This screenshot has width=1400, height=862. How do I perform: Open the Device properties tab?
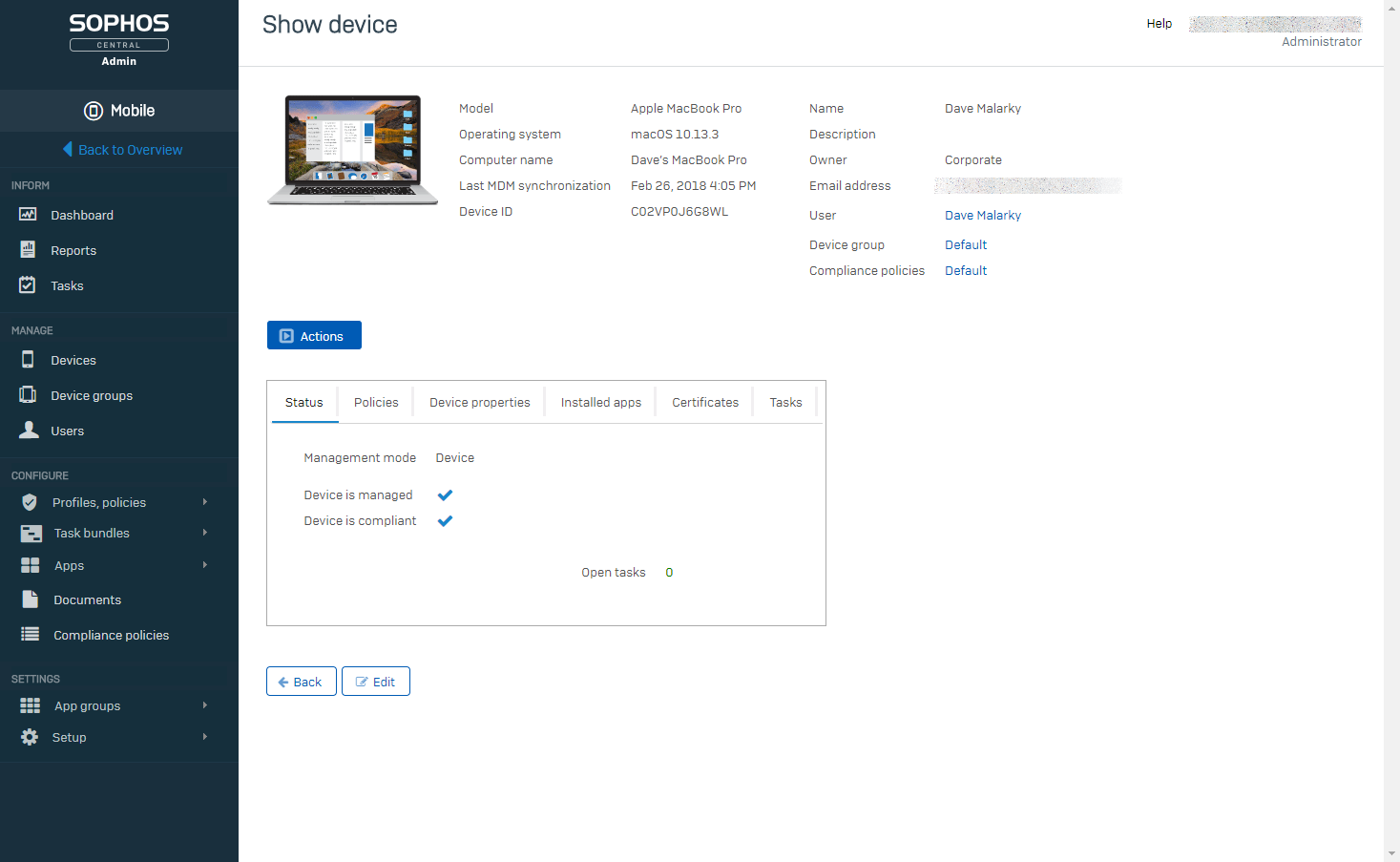[x=479, y=402]
